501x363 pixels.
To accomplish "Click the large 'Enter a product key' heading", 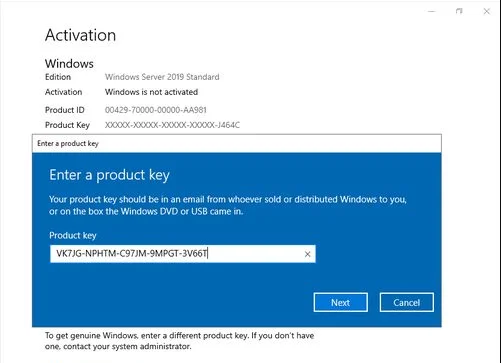I will (109, 175).
